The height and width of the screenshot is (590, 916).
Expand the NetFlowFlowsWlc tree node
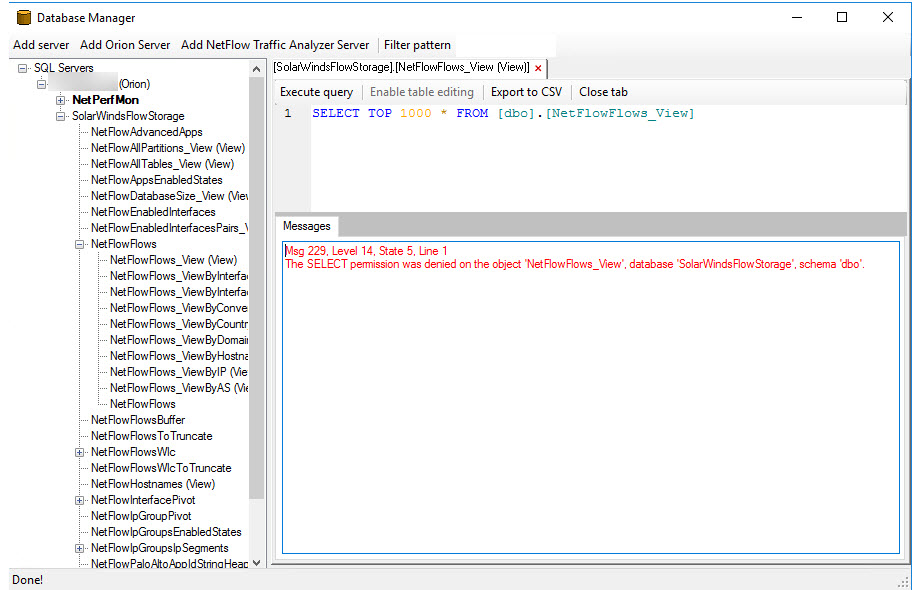click(80, 452)
